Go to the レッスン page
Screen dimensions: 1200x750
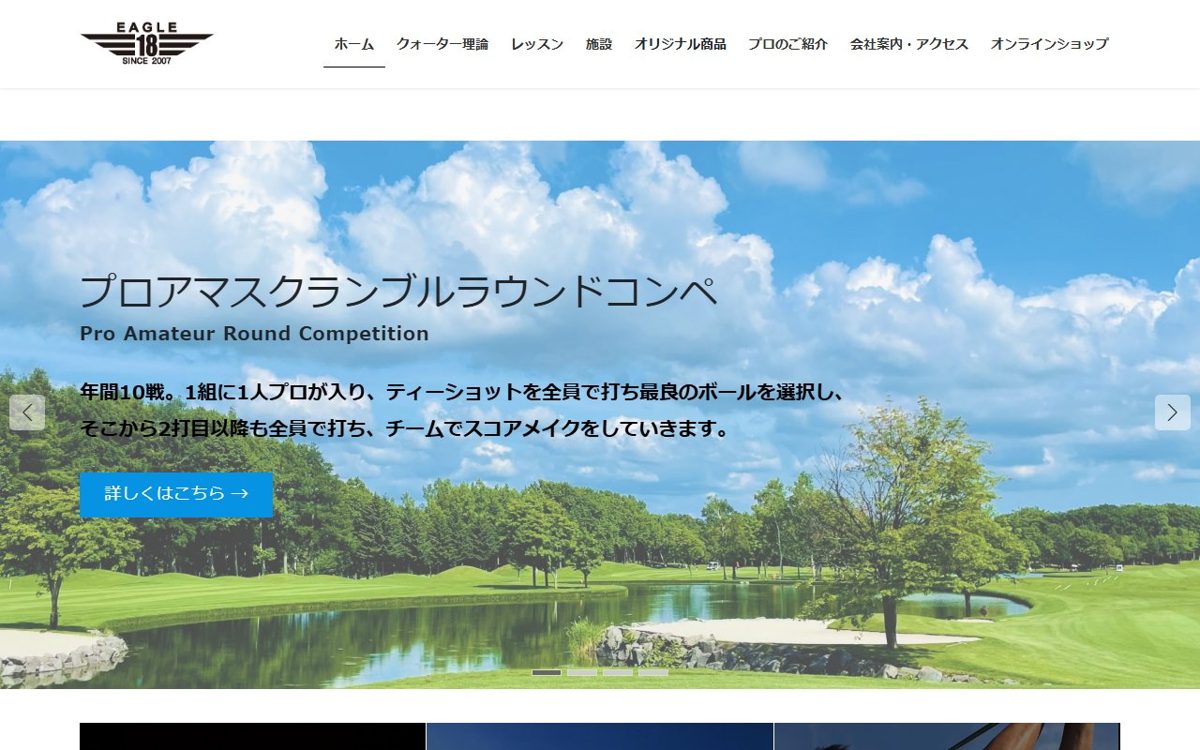tap(537, 44)
